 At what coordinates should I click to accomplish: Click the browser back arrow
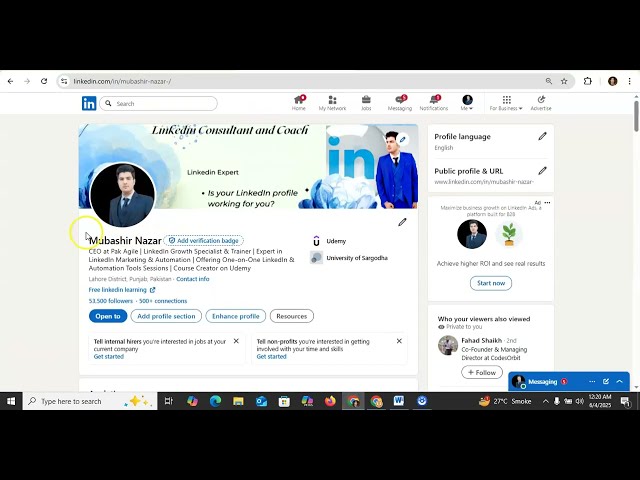(x=11, y=81)
